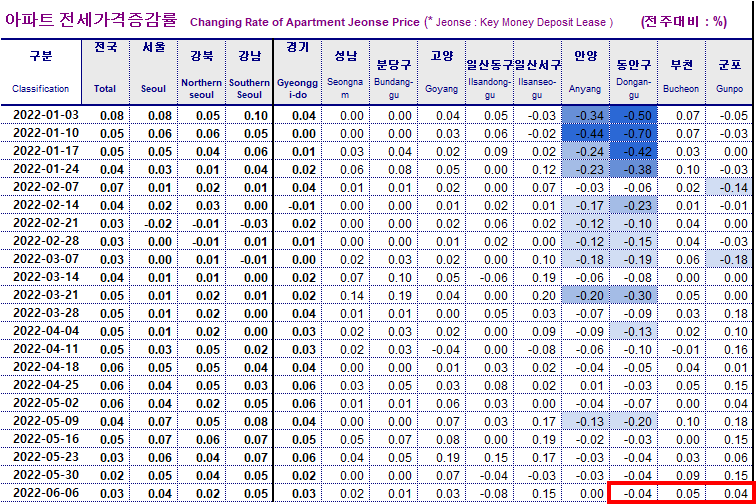This screenshot has width=756, height=504.
Task: Click the 부천 Bucheon column header
Action: point(681,72)
